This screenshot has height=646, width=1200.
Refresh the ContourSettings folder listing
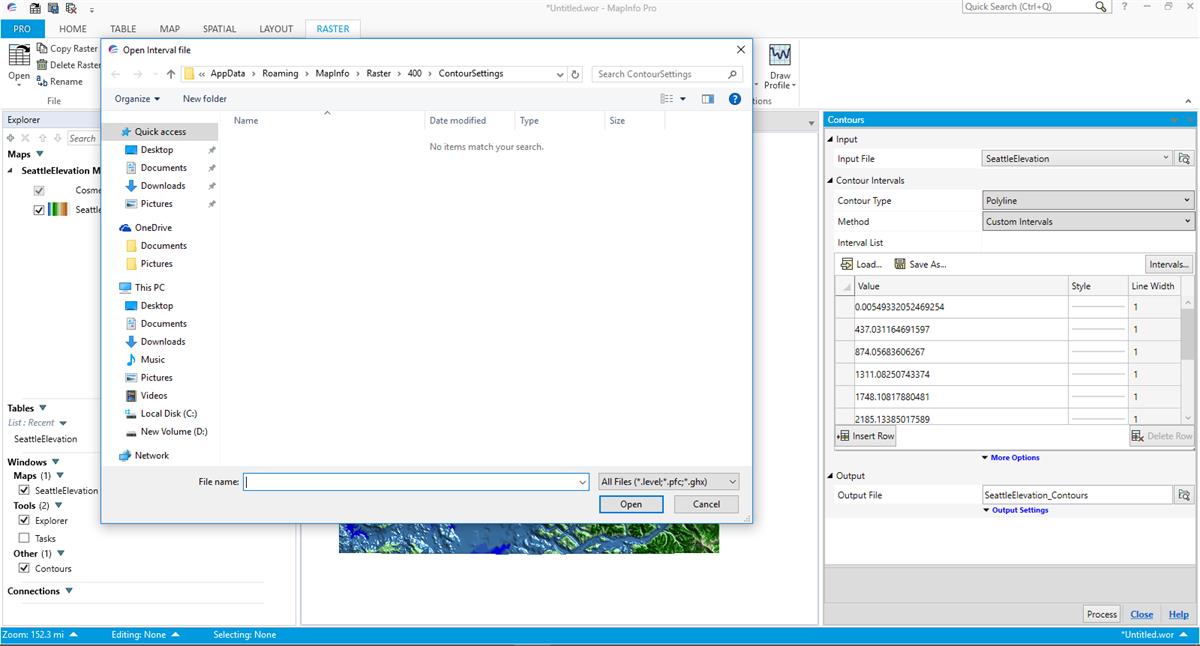click(x=575, y=74)
